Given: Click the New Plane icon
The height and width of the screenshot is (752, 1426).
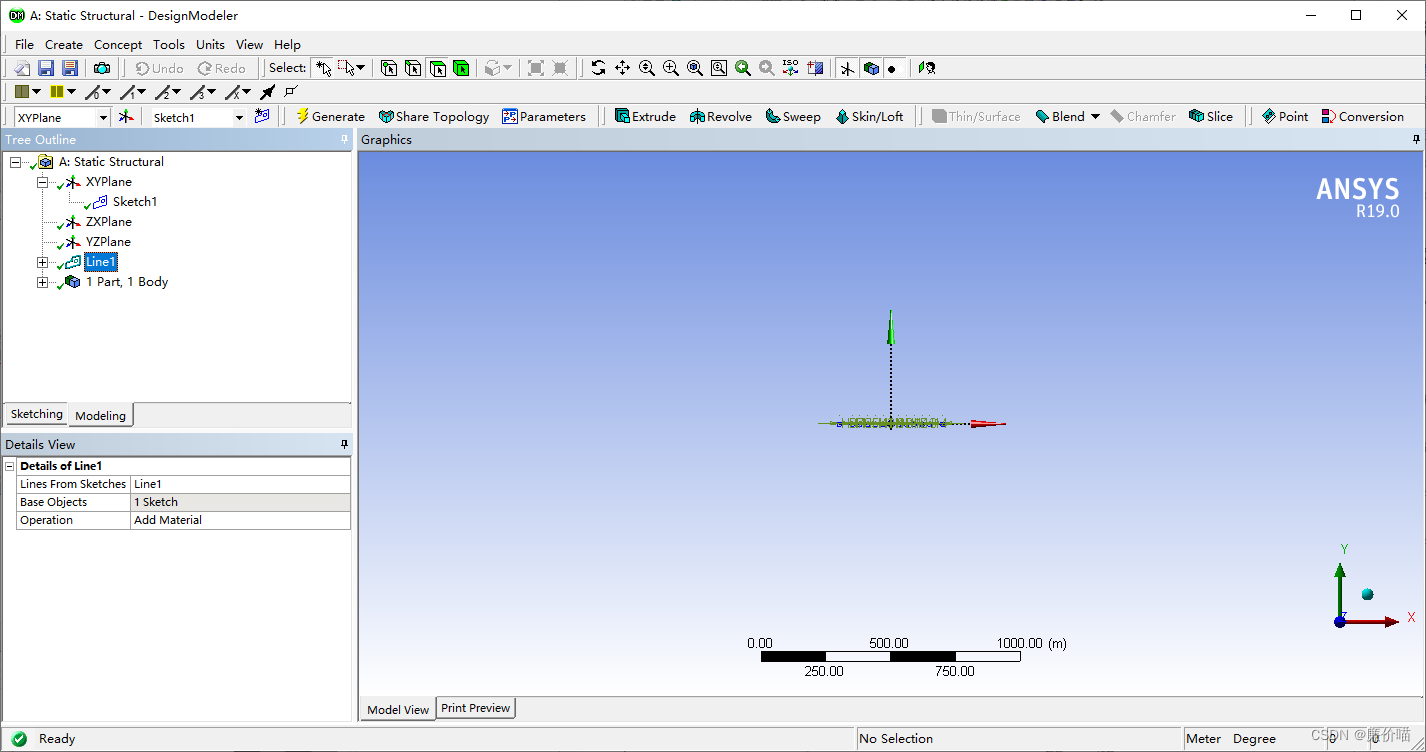Looking at the screenshot, I should (x=126, y=117).
